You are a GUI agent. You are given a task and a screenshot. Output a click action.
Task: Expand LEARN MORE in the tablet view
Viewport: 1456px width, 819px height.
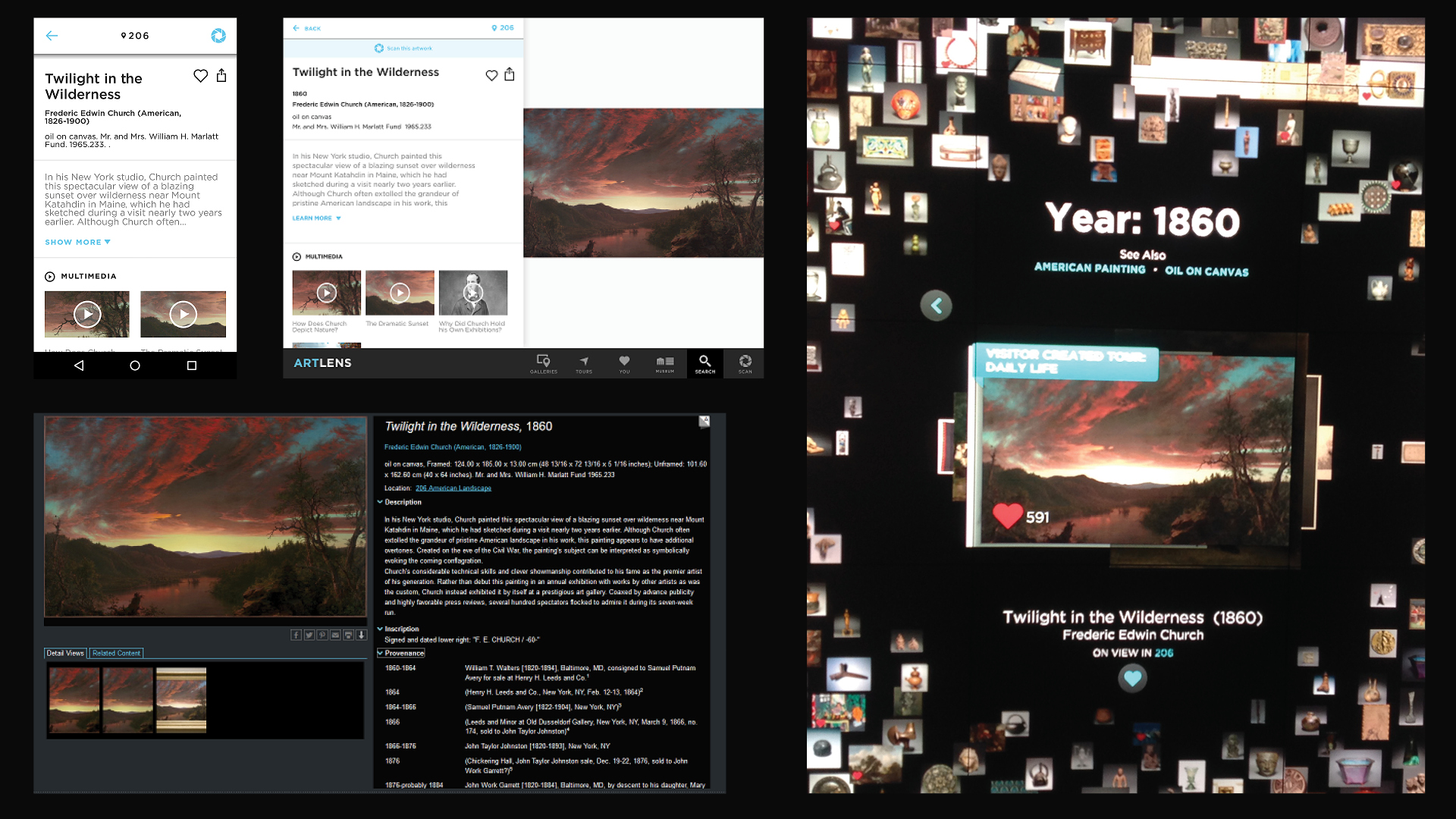(x=316, y=218)
